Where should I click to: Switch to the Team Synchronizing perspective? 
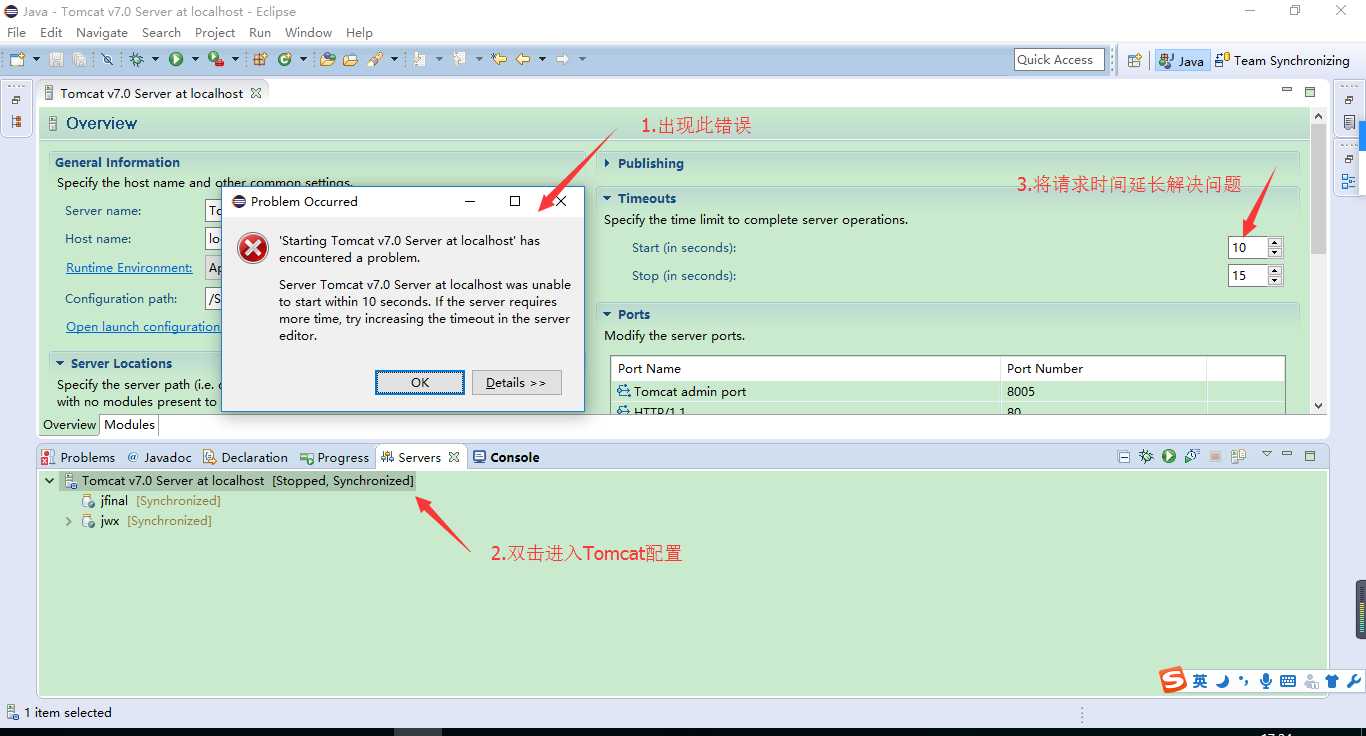pos(1283,61)
